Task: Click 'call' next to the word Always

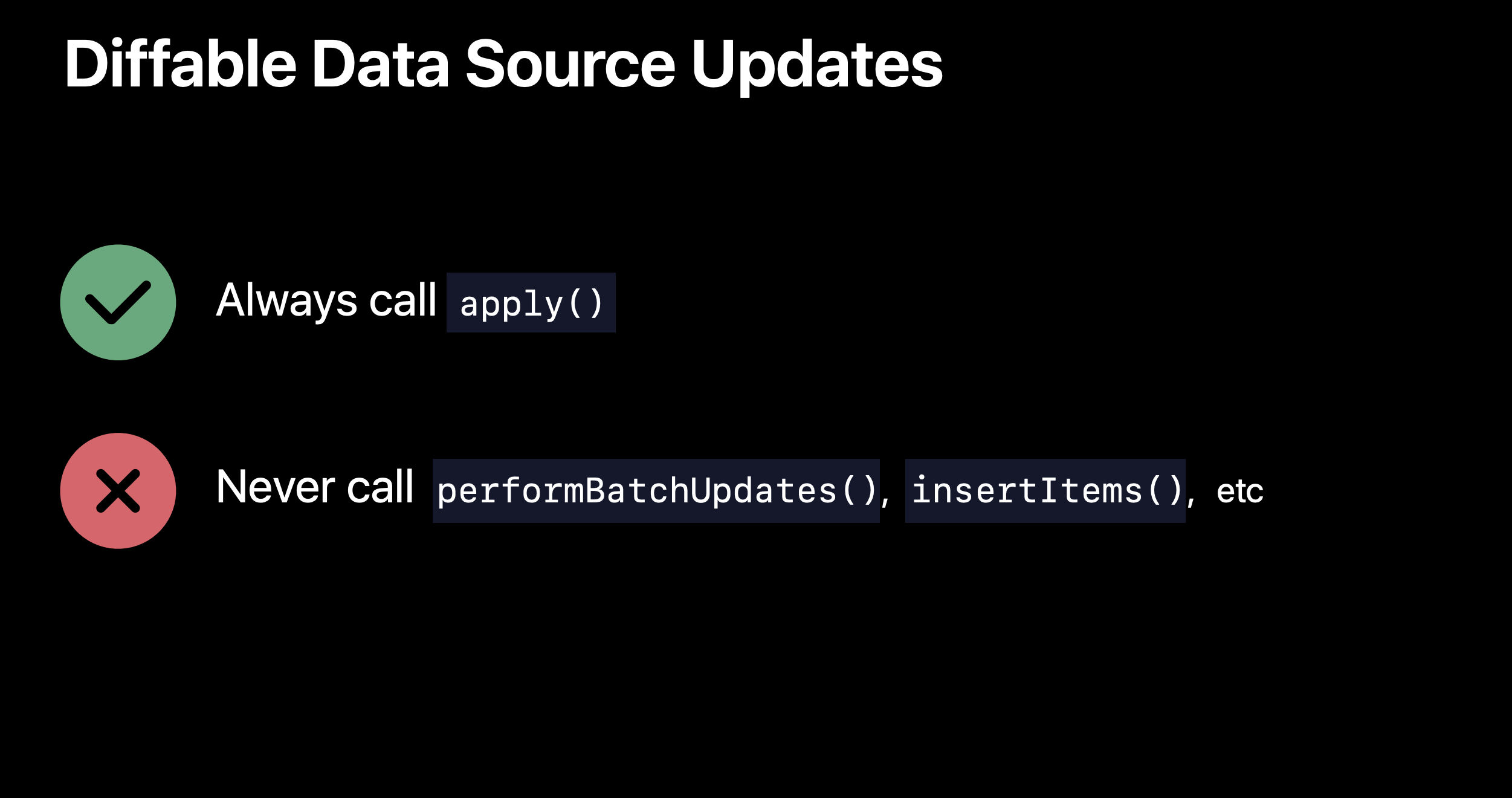Action: tap(402, 299)
